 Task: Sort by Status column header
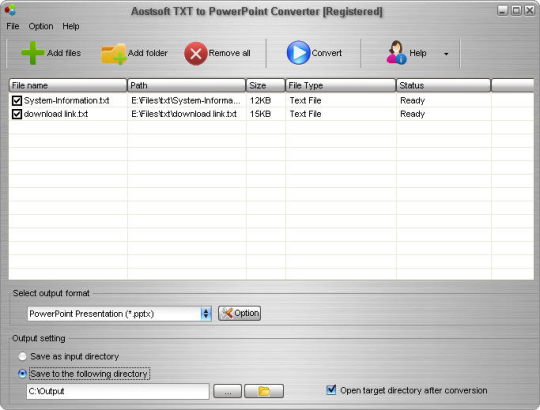point(443,85)
